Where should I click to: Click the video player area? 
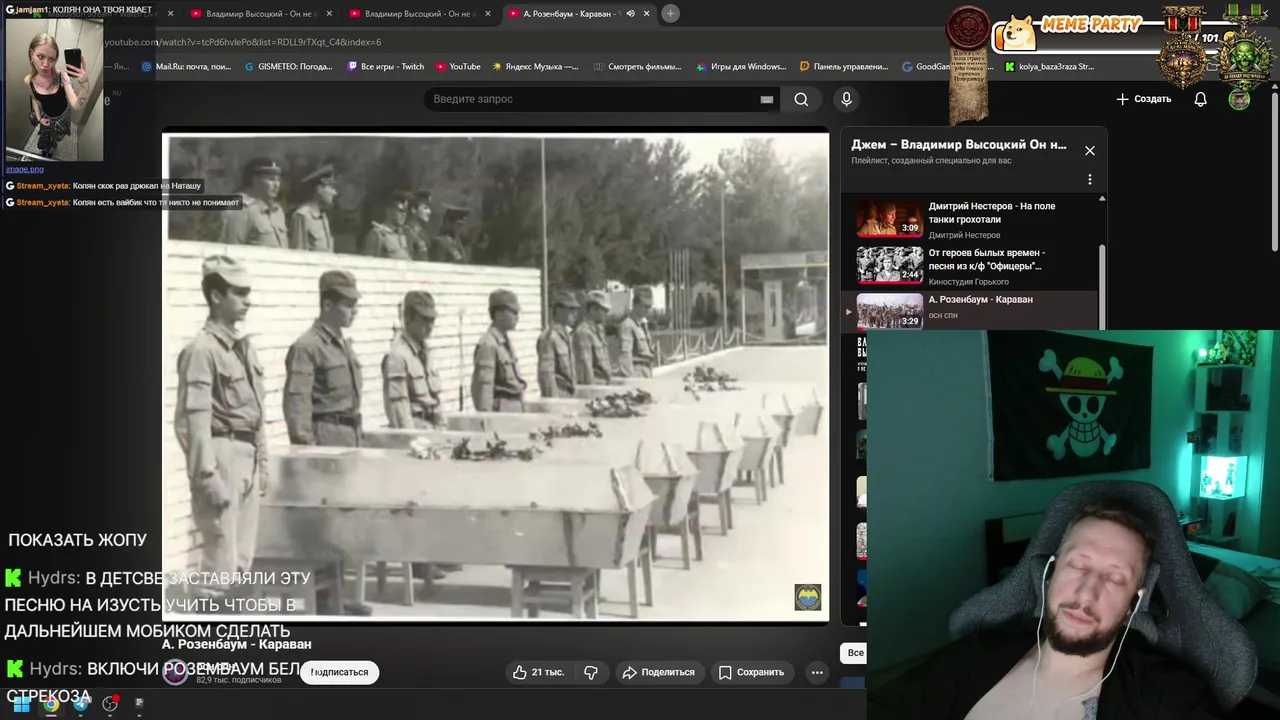coord(495,377)
